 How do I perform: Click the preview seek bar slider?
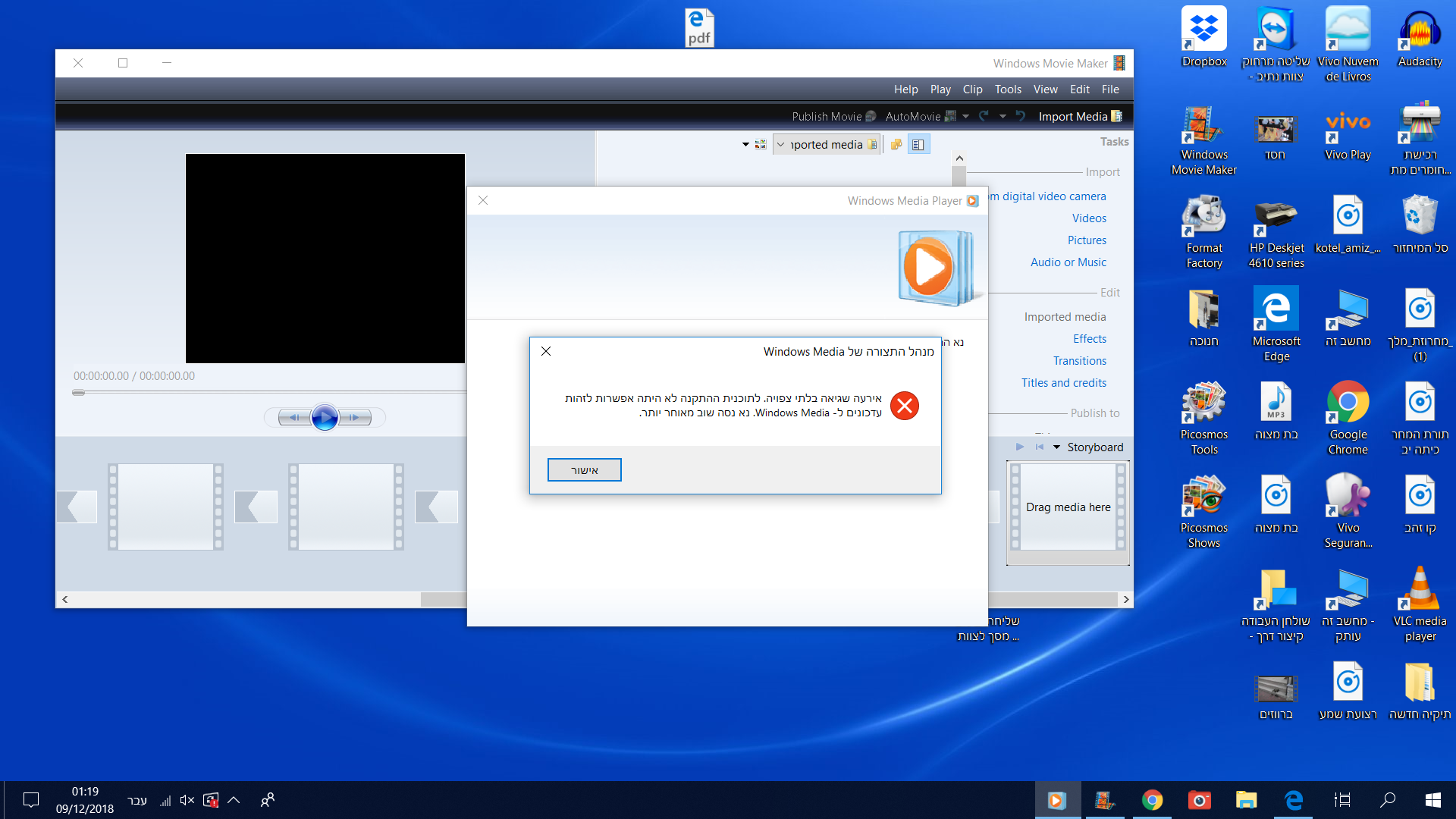click(x=78, y=393)
